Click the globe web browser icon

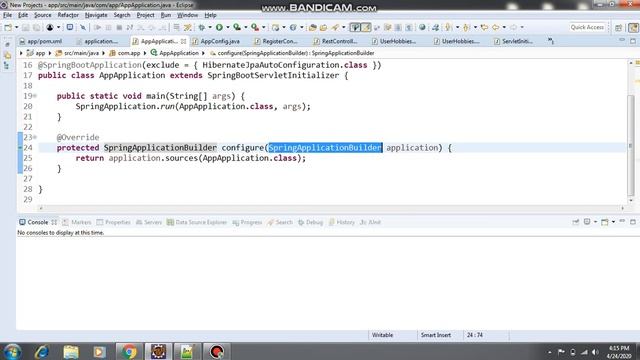(x=422, y=27)
